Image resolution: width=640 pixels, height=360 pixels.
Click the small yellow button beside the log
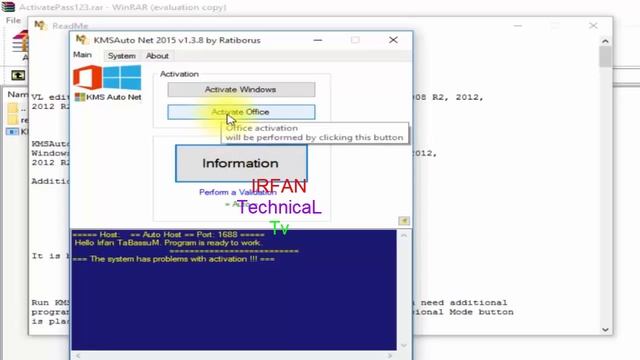tap(404, 221)
